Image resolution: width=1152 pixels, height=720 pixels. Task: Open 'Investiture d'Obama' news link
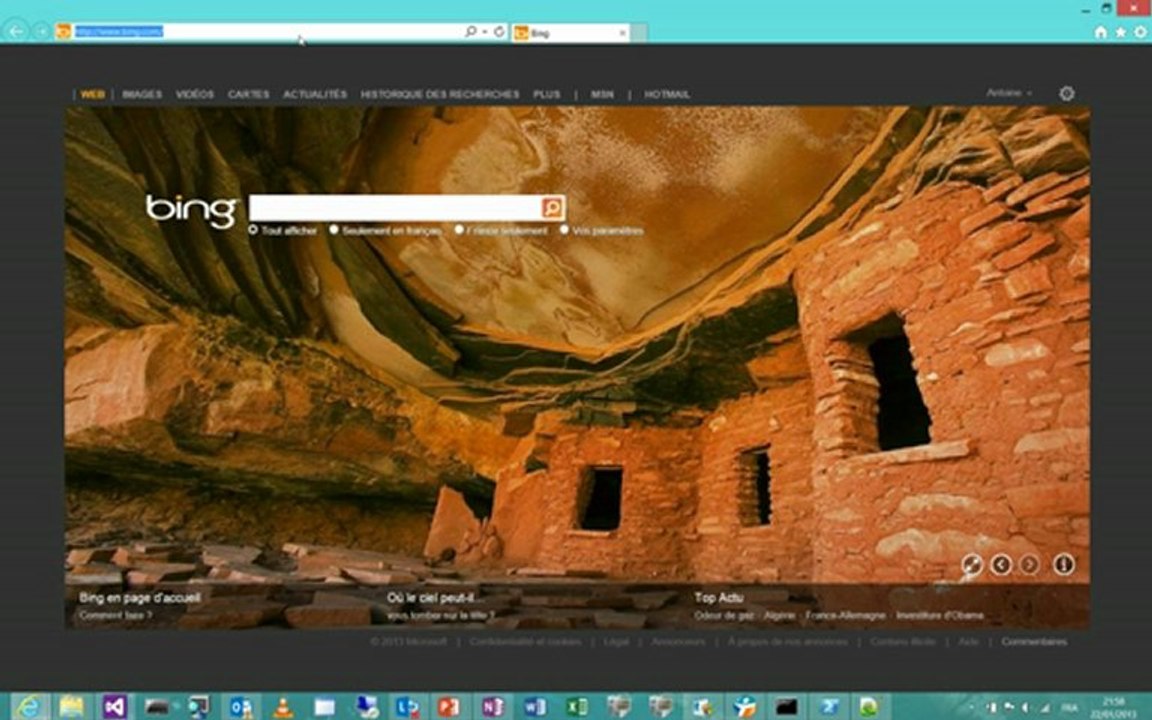pos(940,616)
